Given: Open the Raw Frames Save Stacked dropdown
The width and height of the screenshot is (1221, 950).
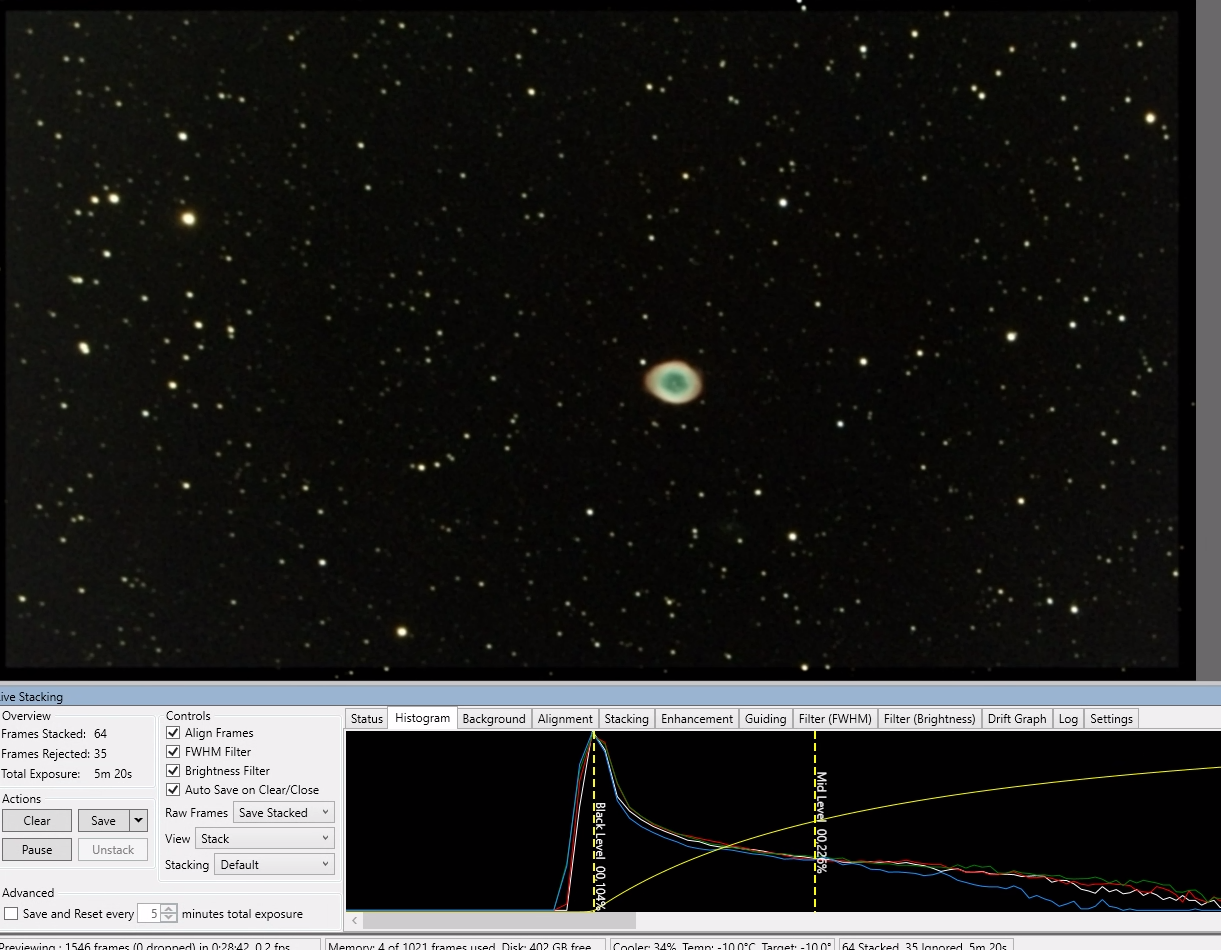Looking at the screenshot, I should click(x=284, y=813).
